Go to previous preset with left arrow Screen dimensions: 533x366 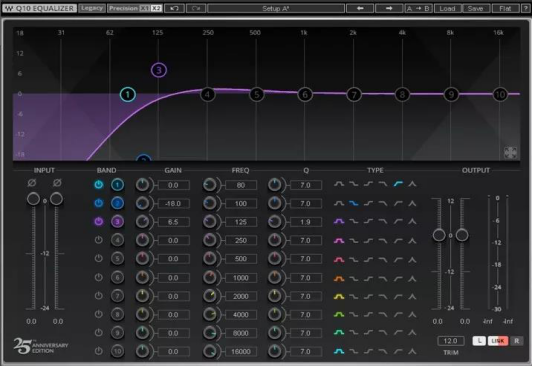360,8
